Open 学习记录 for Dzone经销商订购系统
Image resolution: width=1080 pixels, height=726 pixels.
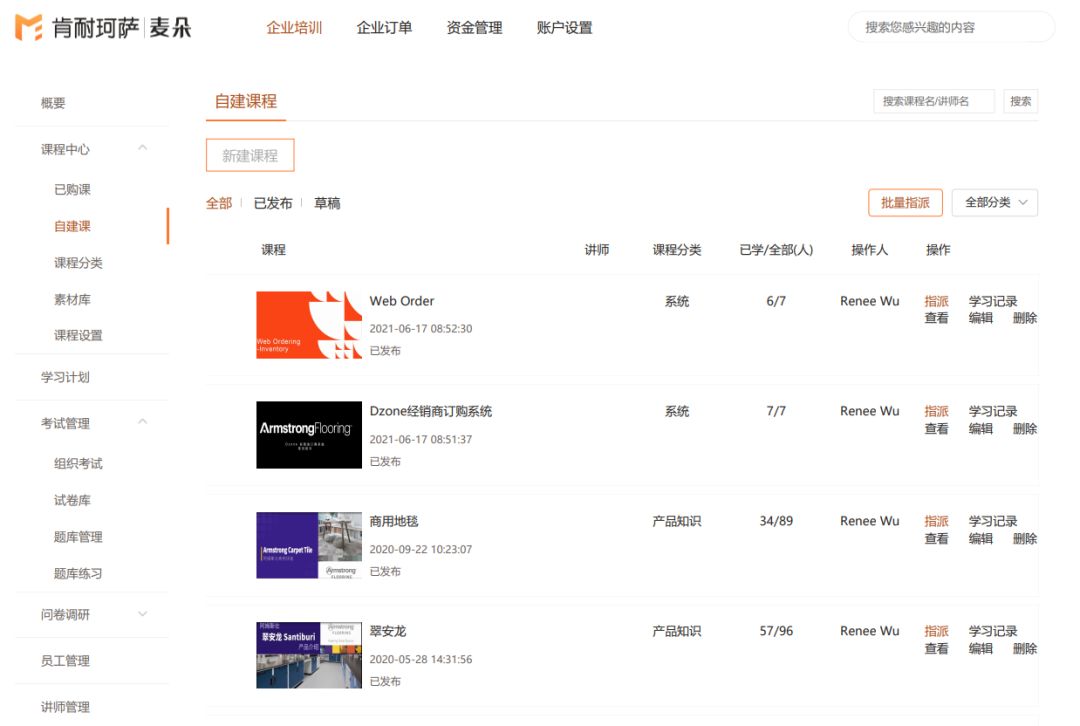[x=992, y=411]
